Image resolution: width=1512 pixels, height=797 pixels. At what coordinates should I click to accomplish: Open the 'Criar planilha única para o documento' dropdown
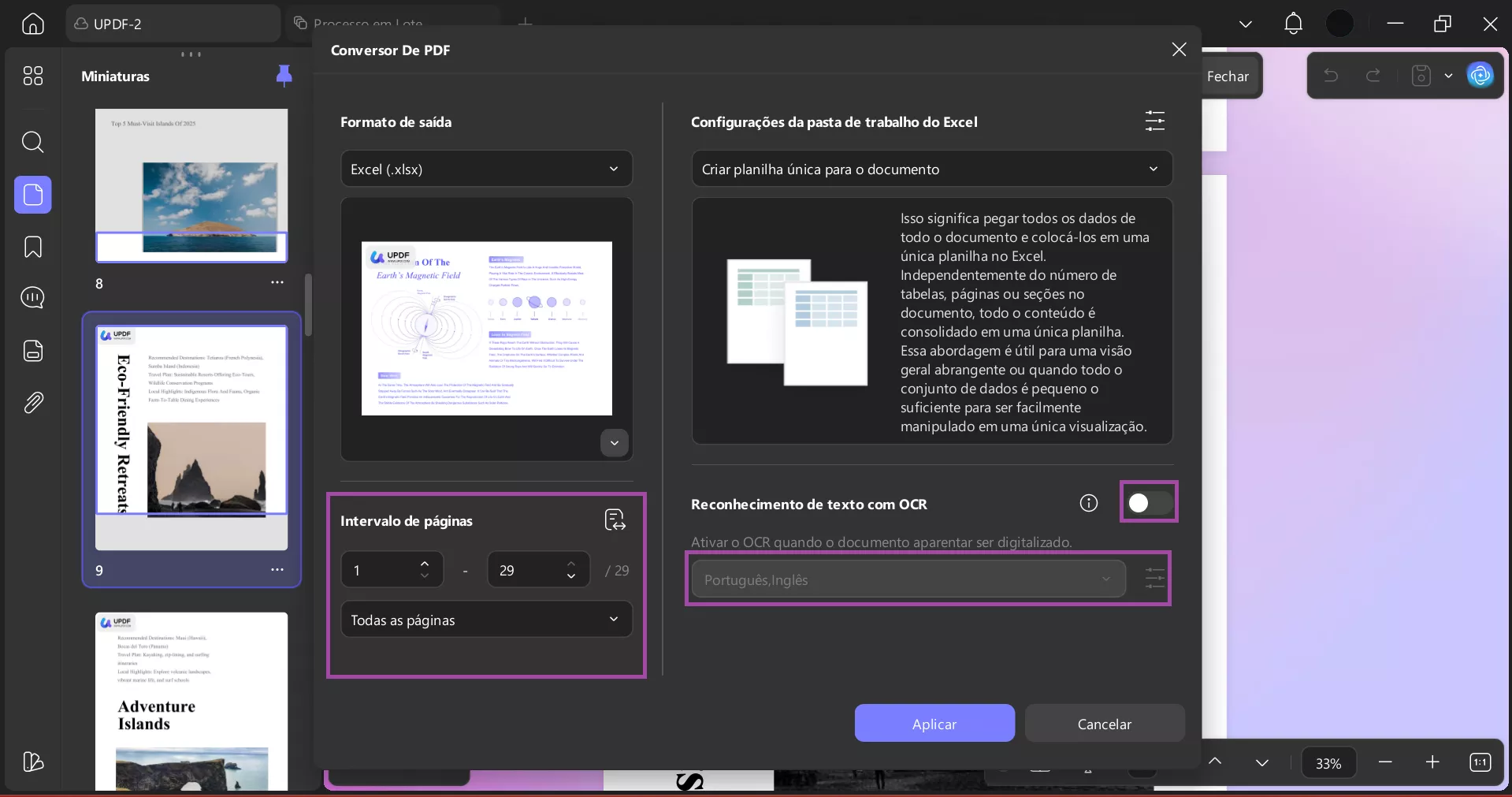931,169
